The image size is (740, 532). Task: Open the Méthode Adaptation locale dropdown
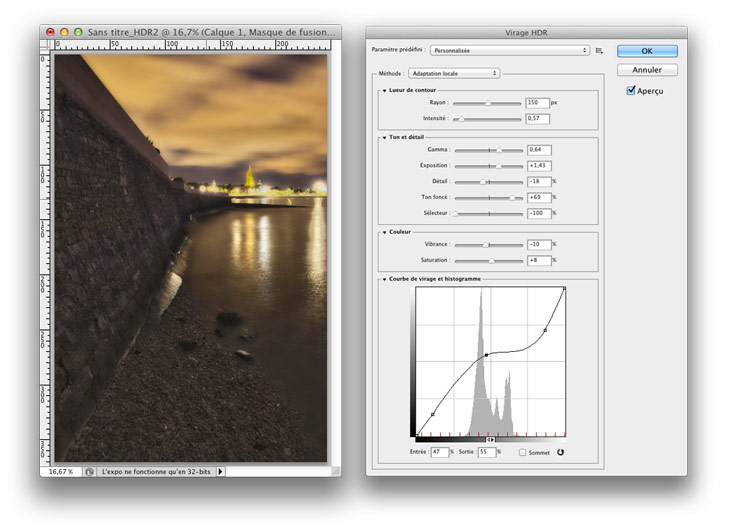coord(454,74)
